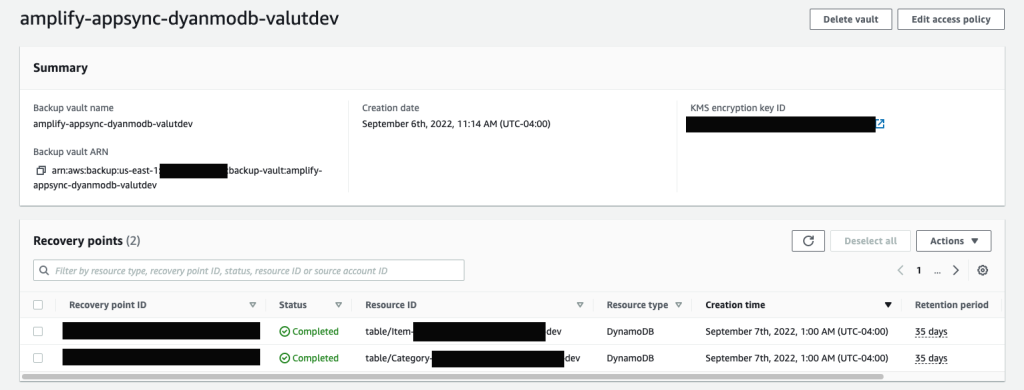Open recovery points table preferences gear
The image size is (1024, 390).
pyautogui.click(x=982, y=270)
